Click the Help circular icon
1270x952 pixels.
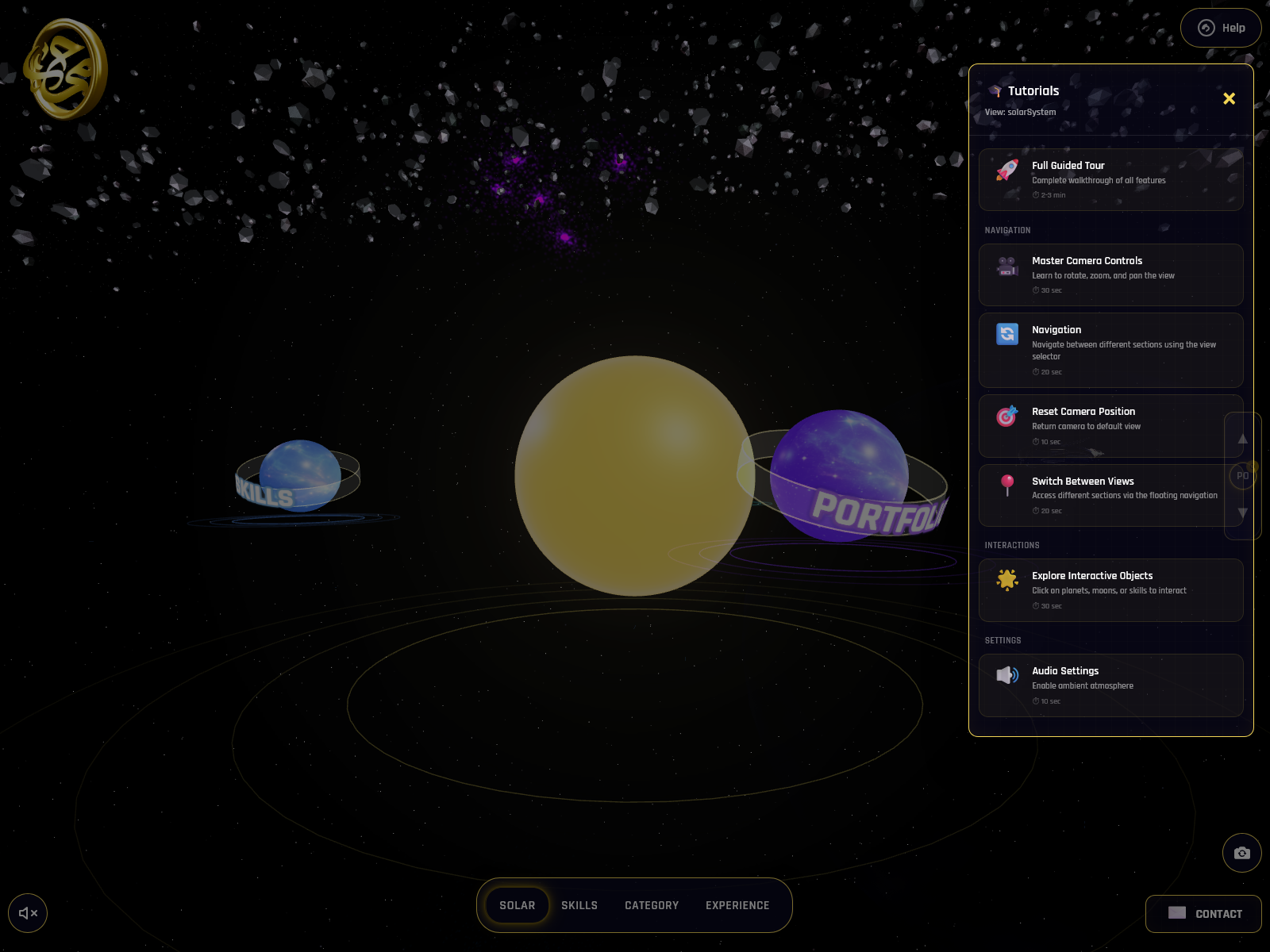click(1206, 28)
